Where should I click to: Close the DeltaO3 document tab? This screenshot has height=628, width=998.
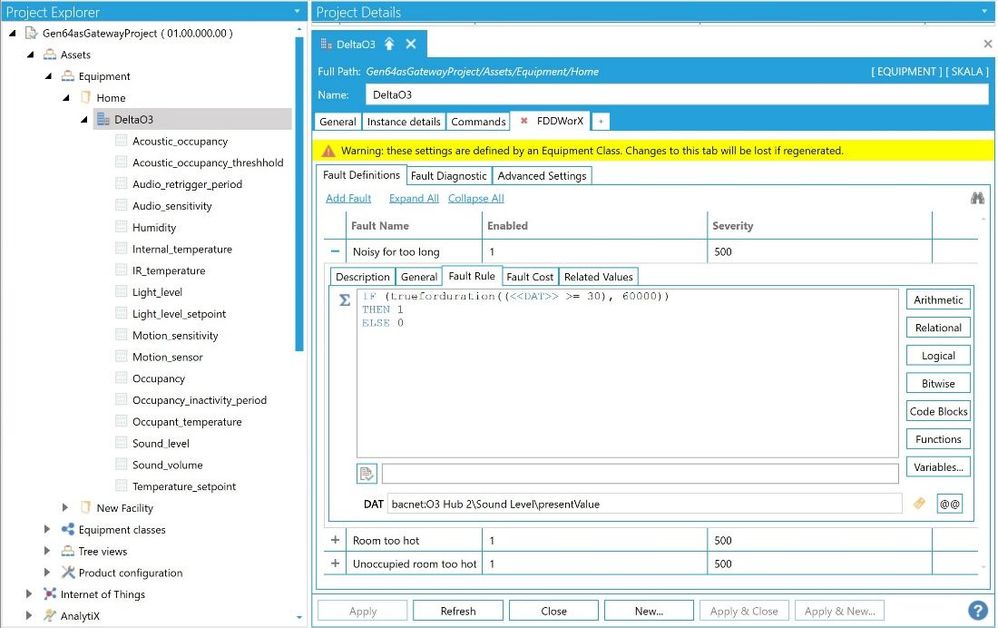[x=411, y=44]
